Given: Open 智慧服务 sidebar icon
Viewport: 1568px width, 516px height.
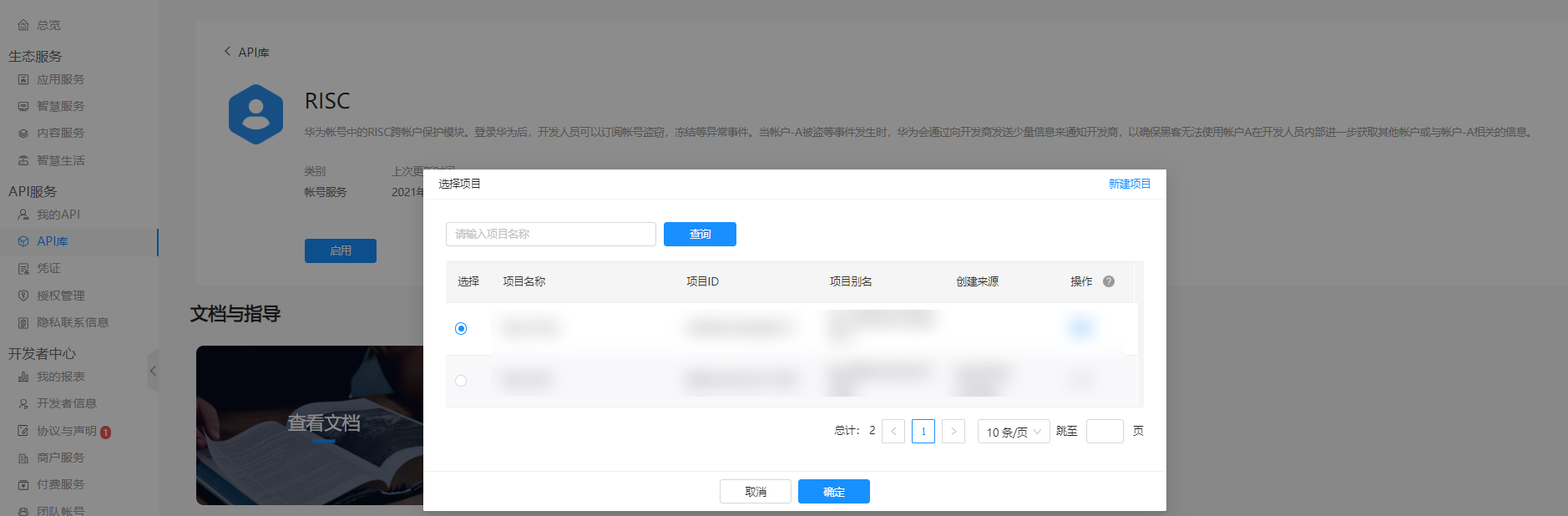Looking at the screenshot, I should tap(23, 106).
